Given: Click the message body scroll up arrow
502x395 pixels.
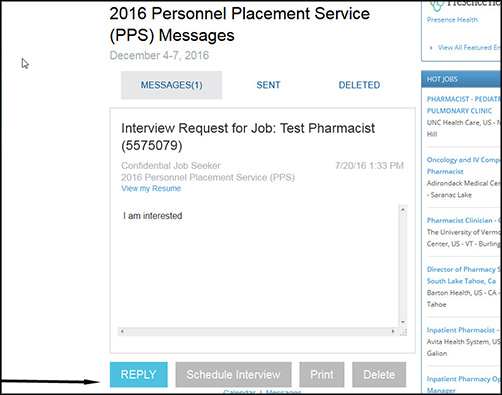Looking at the screenshot, I should pyautogui.click(x=403, y=209).
